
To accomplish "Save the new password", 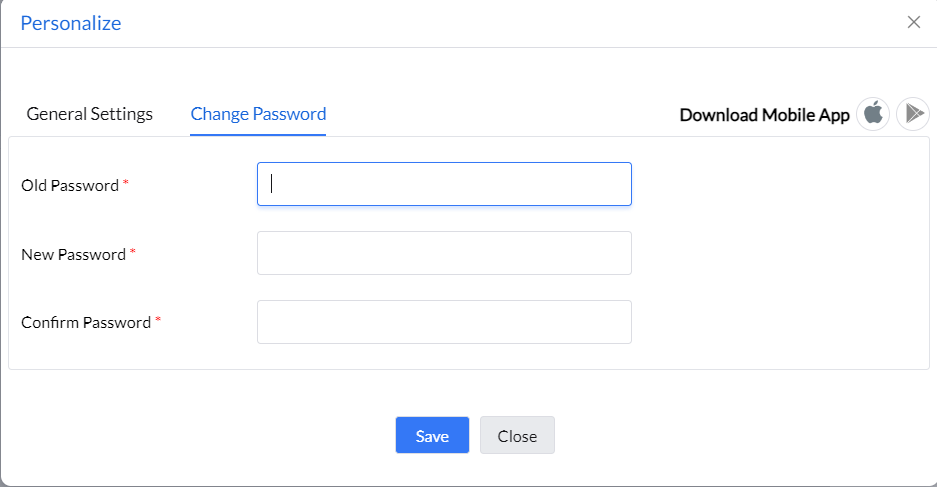I will (432, 435).
